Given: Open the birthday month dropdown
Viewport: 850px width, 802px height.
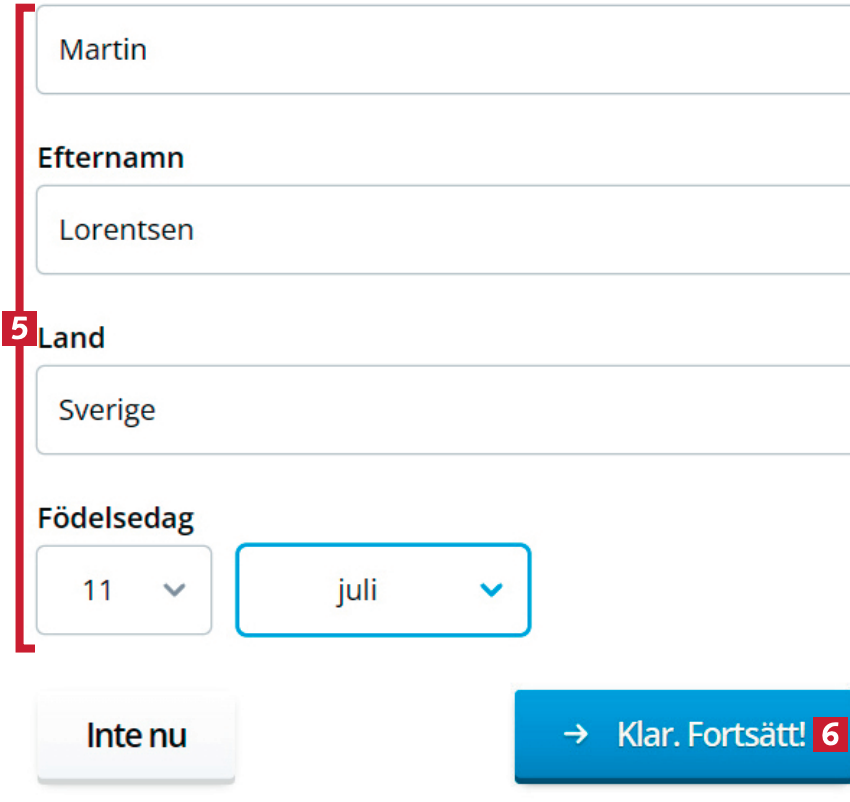Looking at the screenshot, I should 383,590.
